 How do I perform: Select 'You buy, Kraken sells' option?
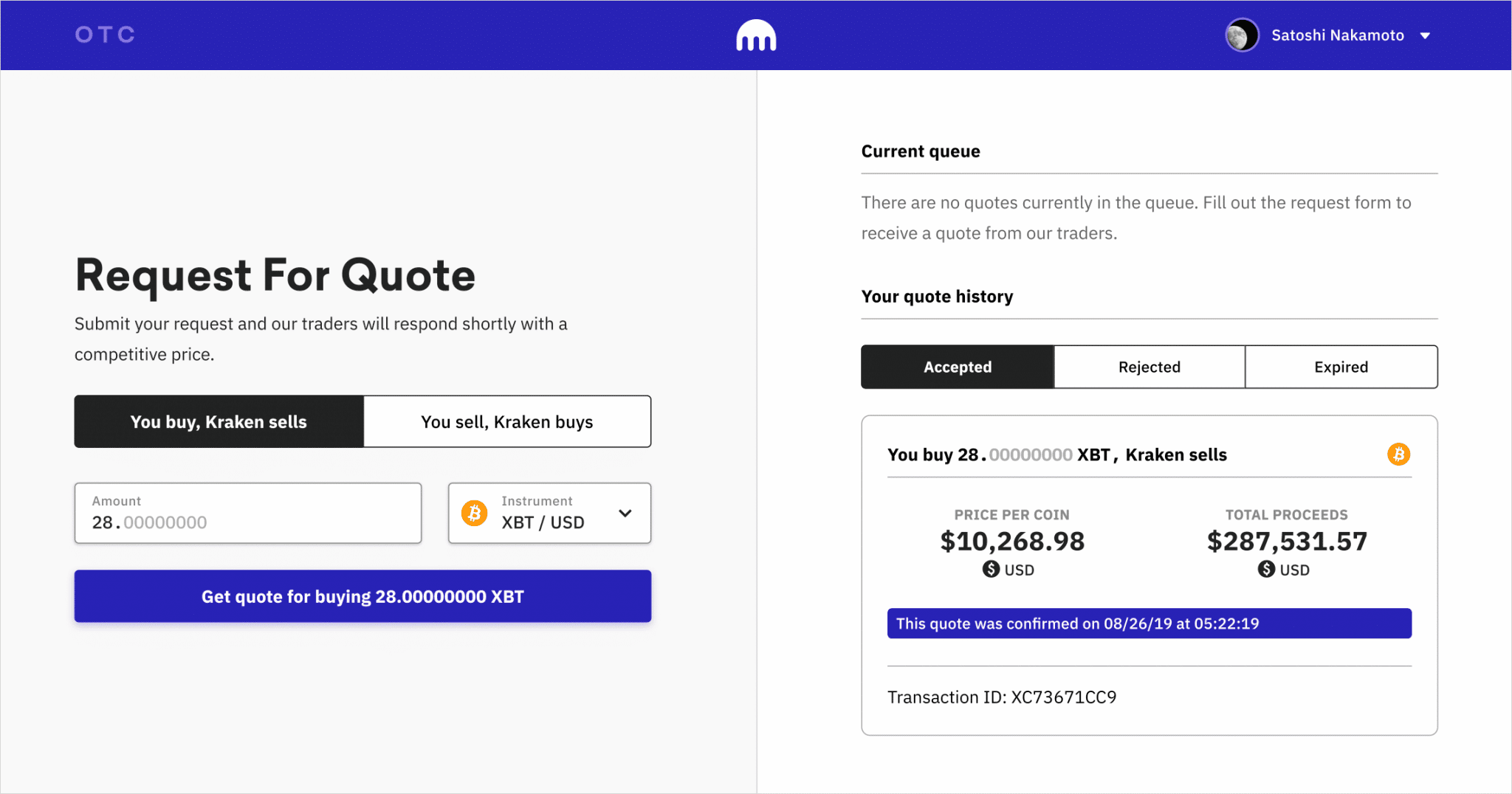point(219,421)
